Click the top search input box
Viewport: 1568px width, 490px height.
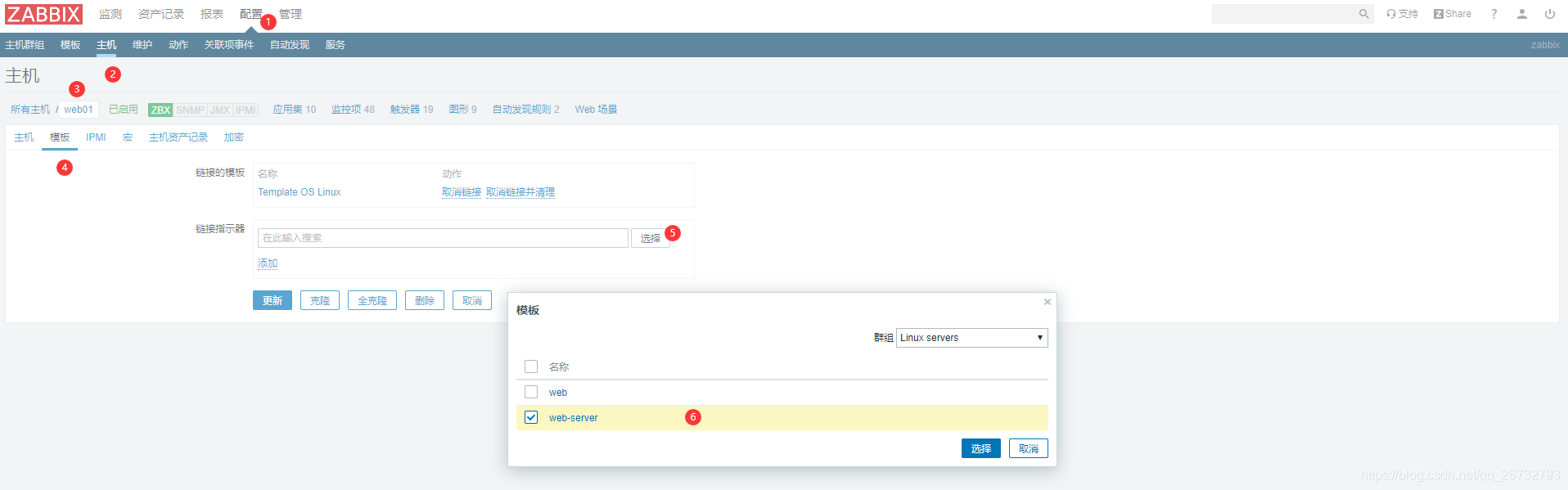(x=1284, y=14)
